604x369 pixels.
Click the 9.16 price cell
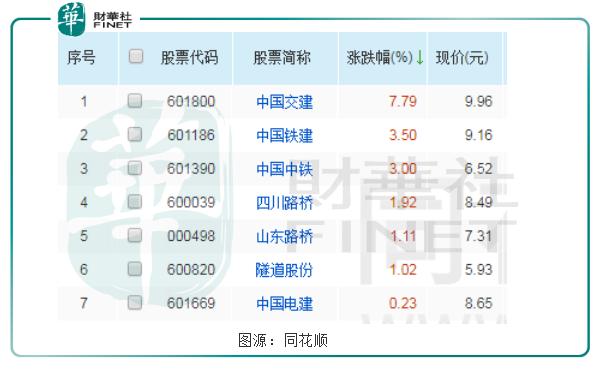tap(478, 135)
